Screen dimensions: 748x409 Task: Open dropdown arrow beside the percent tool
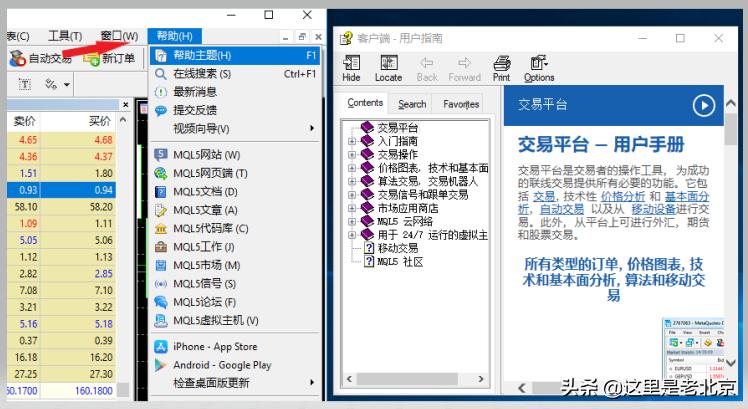tap(67, 85)
